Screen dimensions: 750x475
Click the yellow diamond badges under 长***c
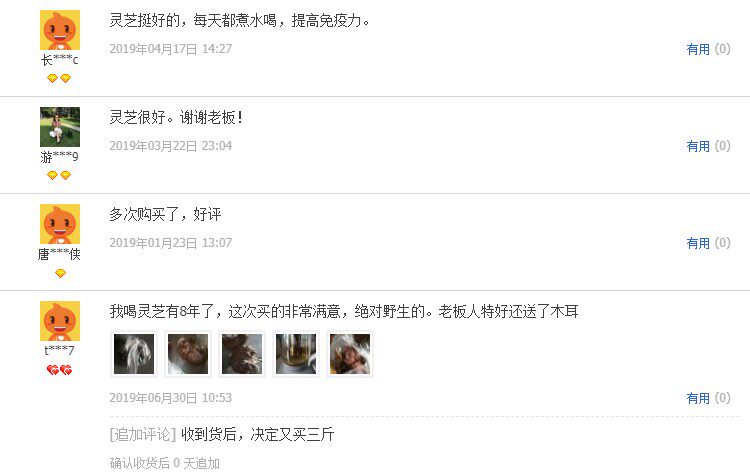(59, 78)
